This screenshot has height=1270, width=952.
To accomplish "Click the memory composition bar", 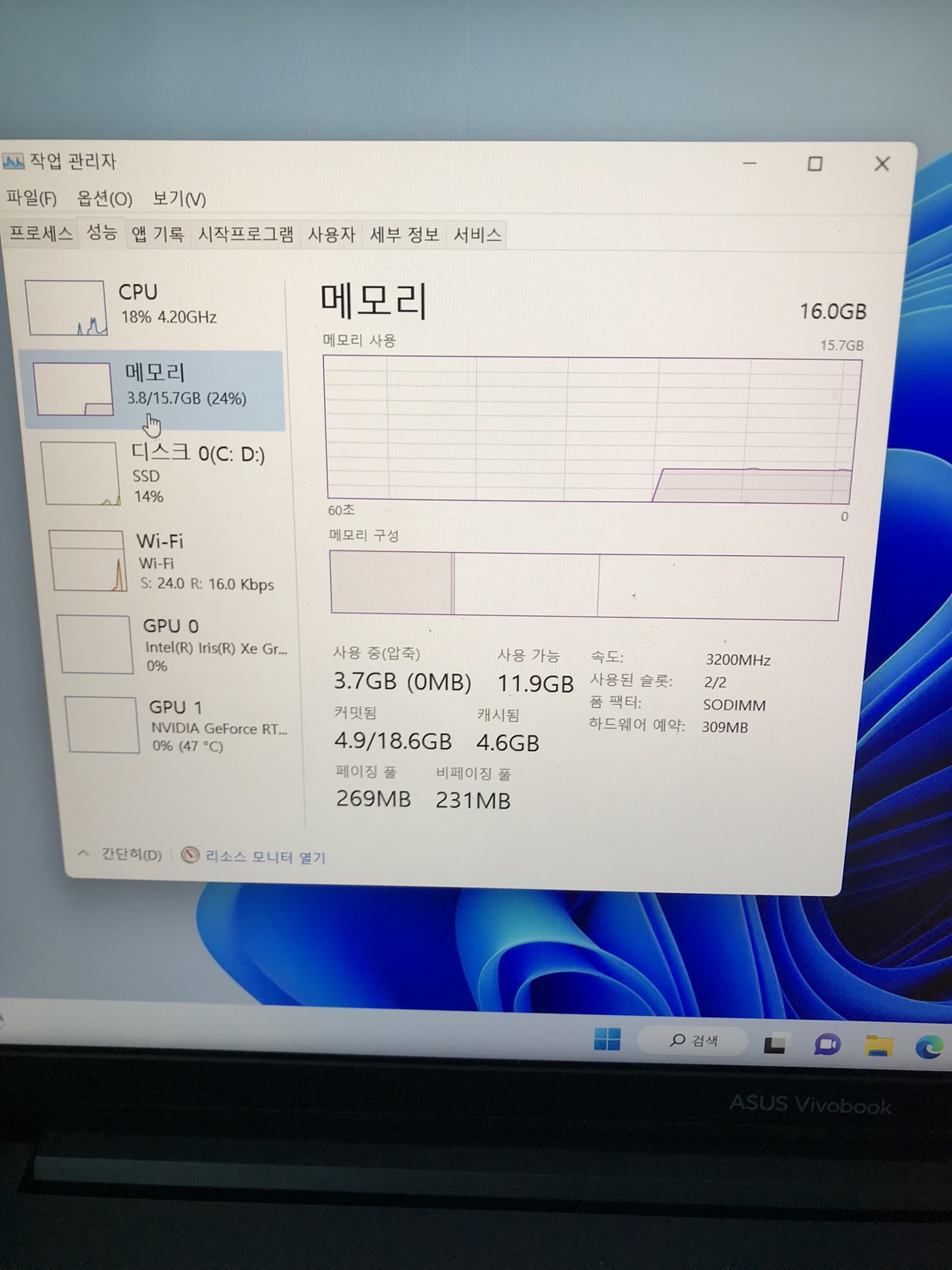I will coord(587,585).
